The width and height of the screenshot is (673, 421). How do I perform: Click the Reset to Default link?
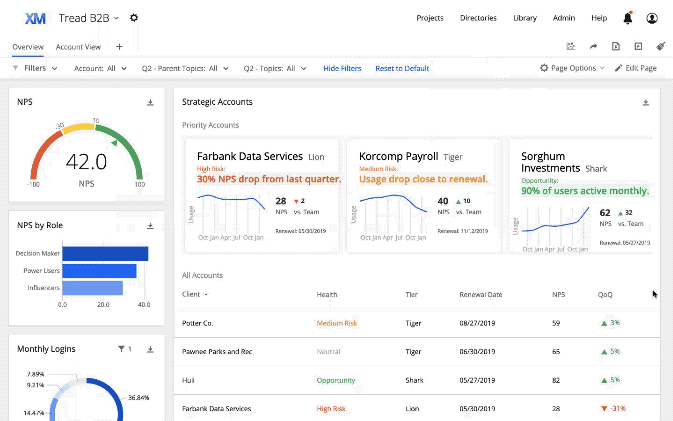pyautogui.click(x=402, y=68)
